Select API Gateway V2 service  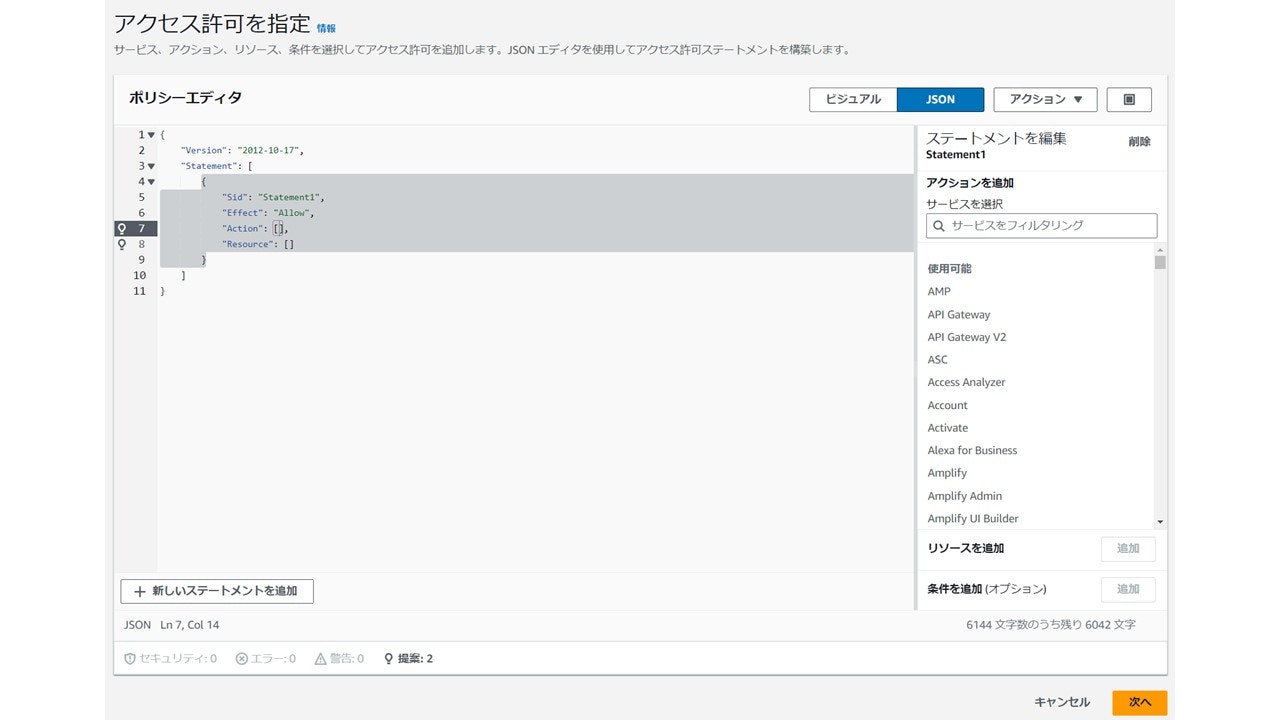pos(966,337)
